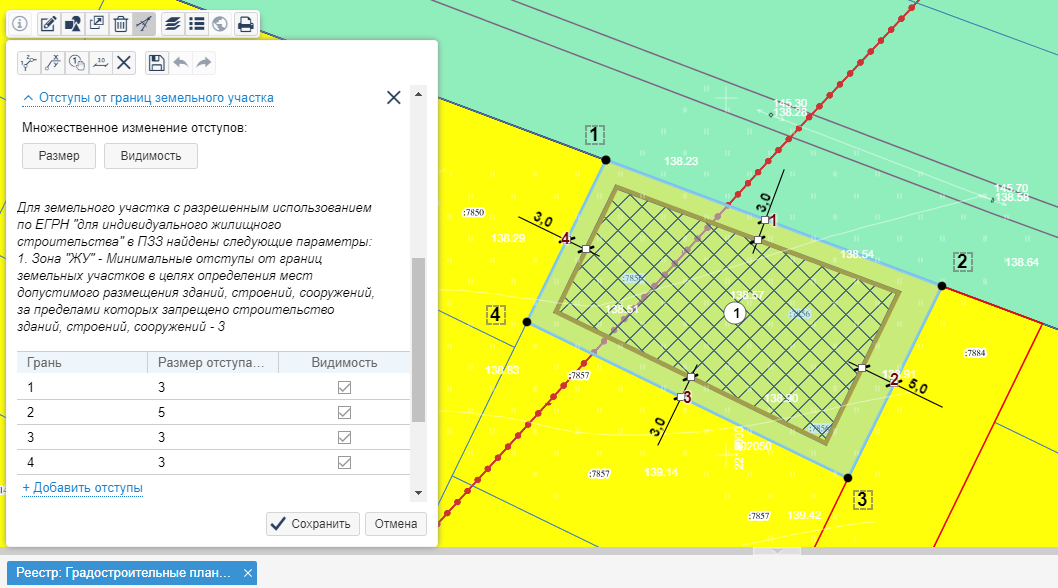Click the panel scrollbar down arrow
The image size is (1058, 588).
[x=418, y=493]
